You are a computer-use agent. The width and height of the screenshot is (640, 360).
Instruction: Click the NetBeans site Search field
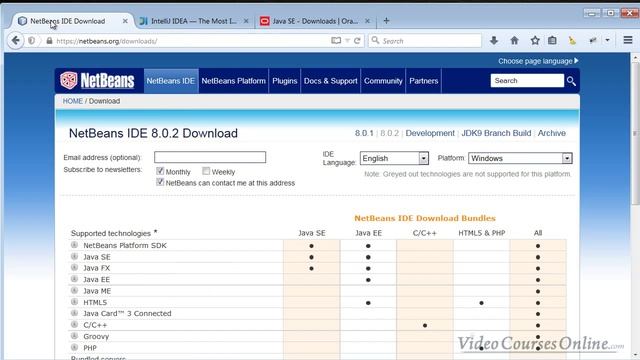tap(527, 81)
